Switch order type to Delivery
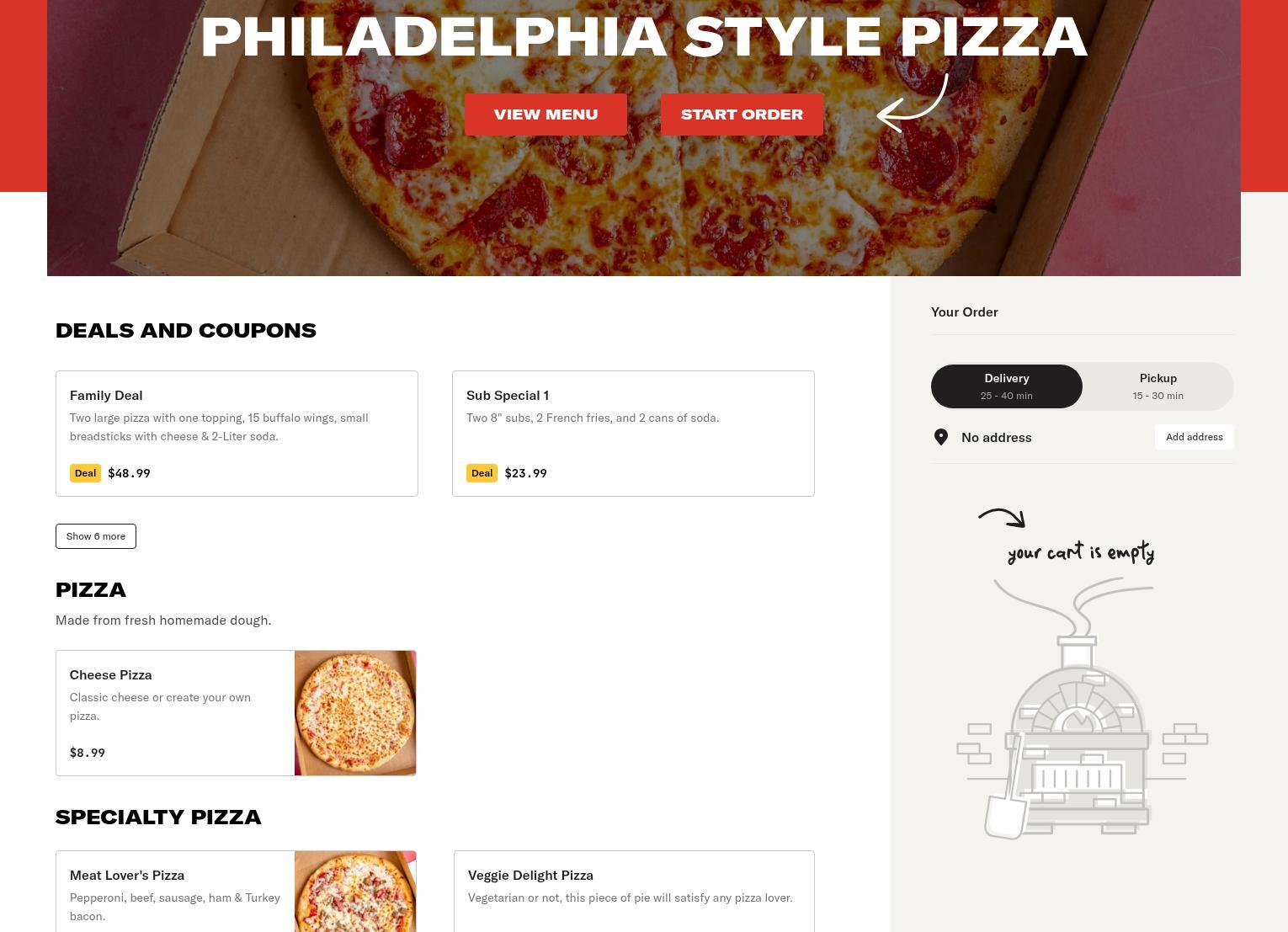The width and height of the screenshot is (1288, 932). coord(1007,386)
